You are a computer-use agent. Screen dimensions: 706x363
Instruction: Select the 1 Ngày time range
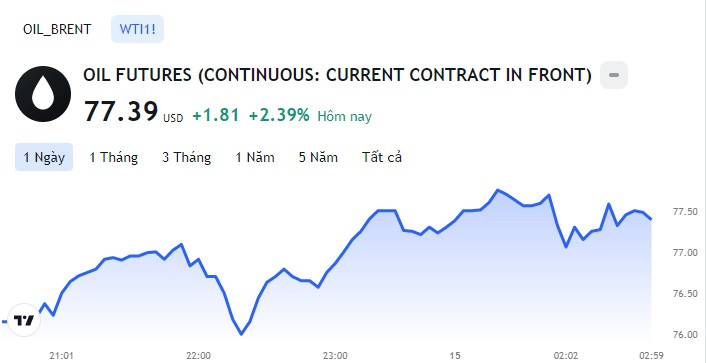click(44, 157)
